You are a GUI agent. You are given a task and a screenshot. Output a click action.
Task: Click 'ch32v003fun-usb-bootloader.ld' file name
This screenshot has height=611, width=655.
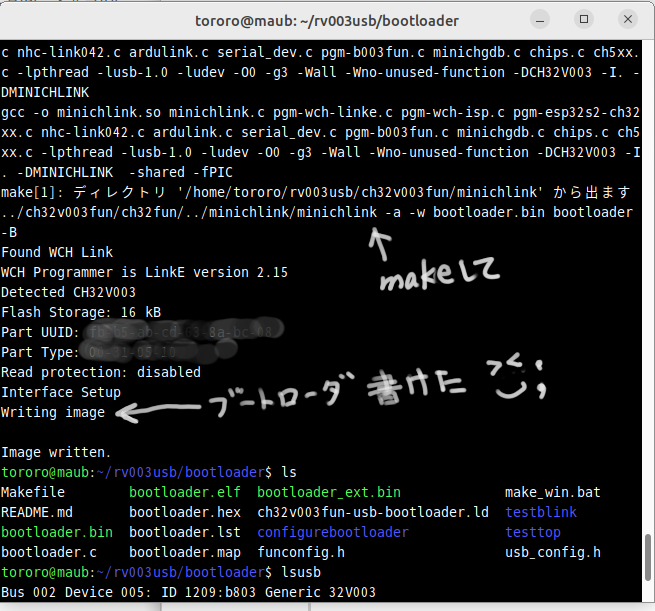(373, 512)
